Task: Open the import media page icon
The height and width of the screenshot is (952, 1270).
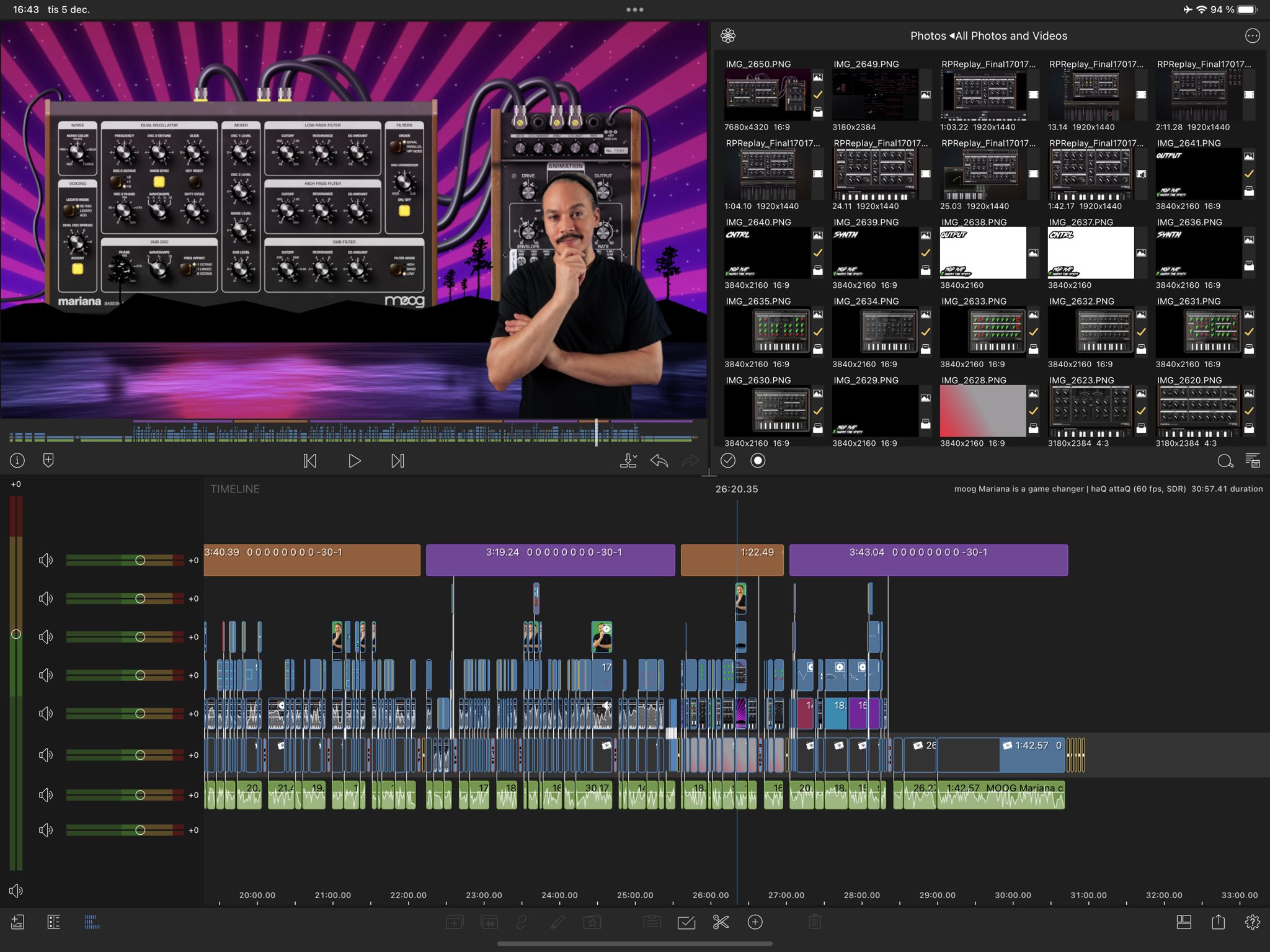Action: (17, 922)
